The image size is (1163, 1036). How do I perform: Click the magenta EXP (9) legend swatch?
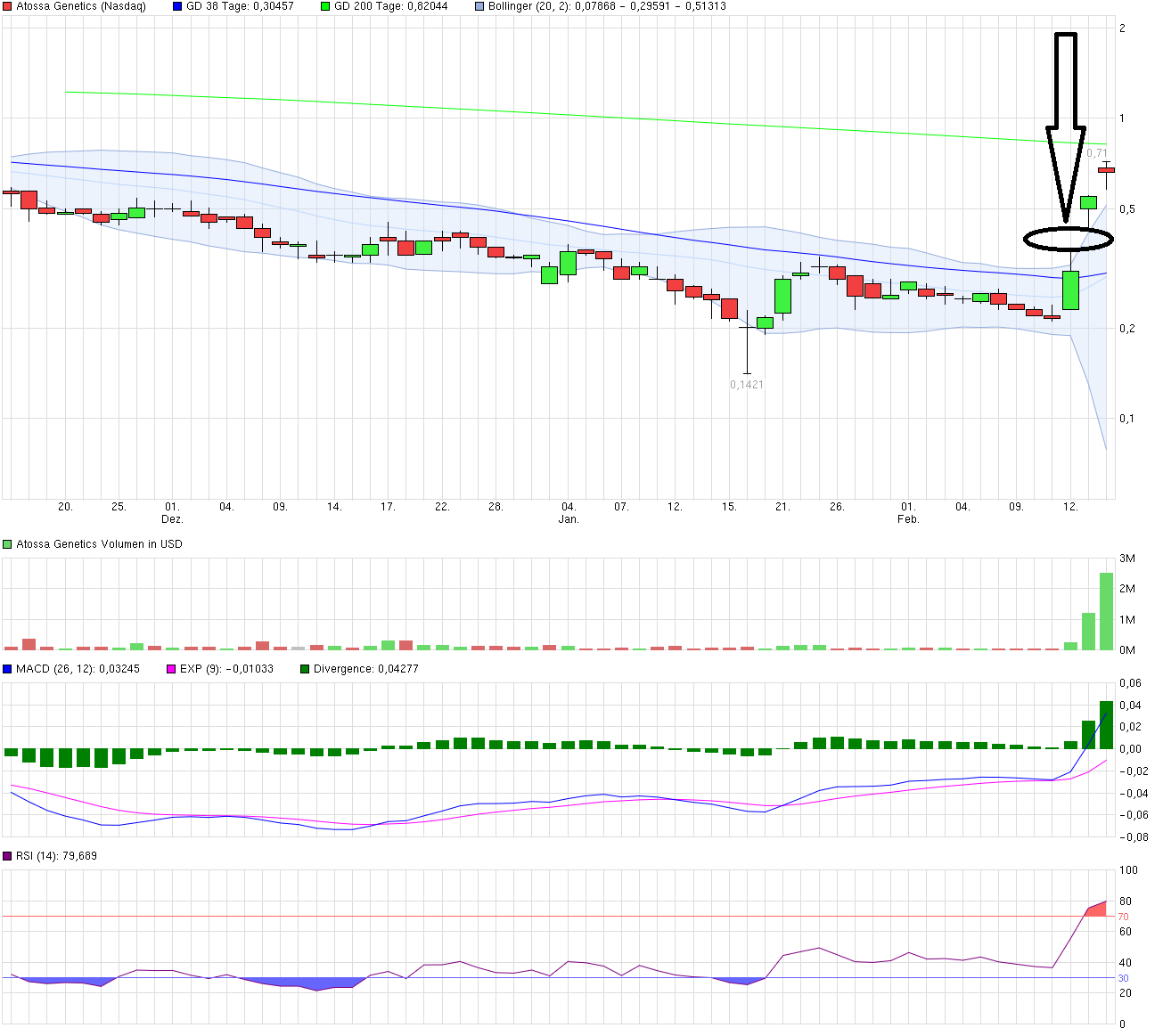172,669
